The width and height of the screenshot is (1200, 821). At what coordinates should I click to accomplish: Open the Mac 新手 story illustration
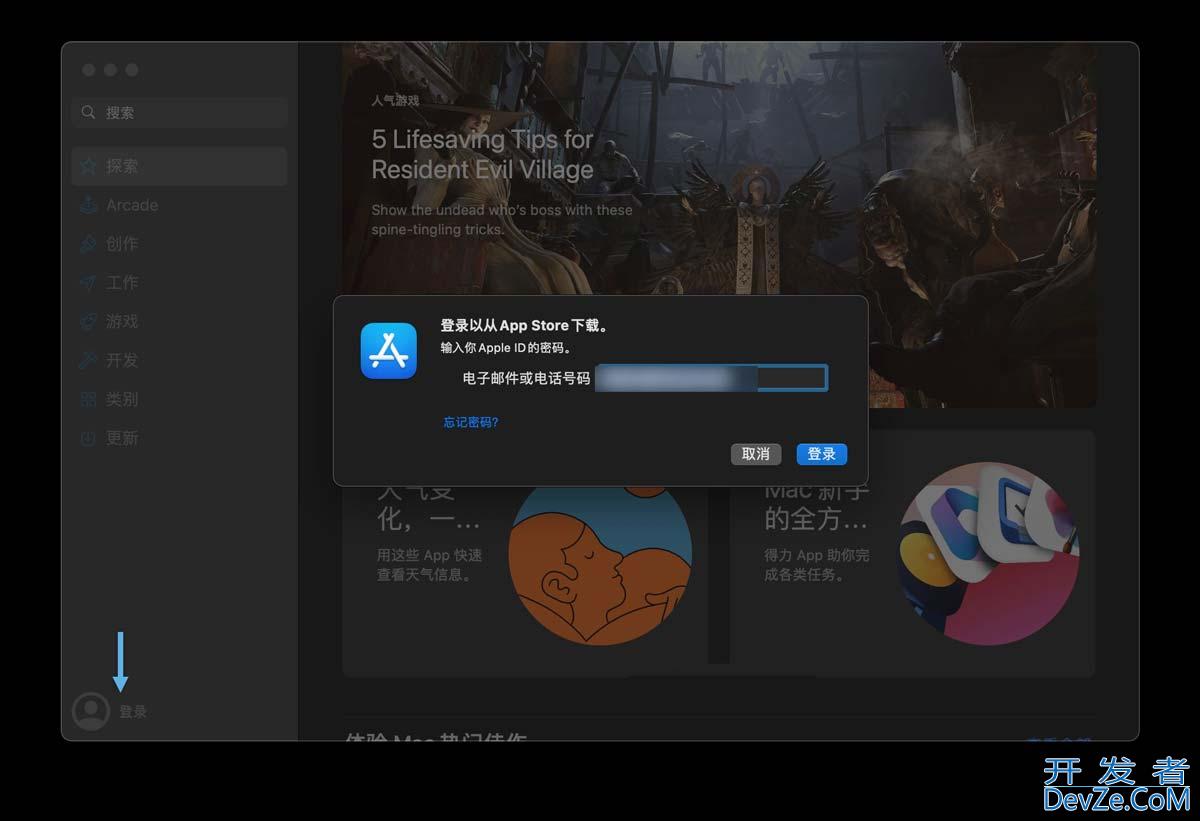click(x=988, y=553)
